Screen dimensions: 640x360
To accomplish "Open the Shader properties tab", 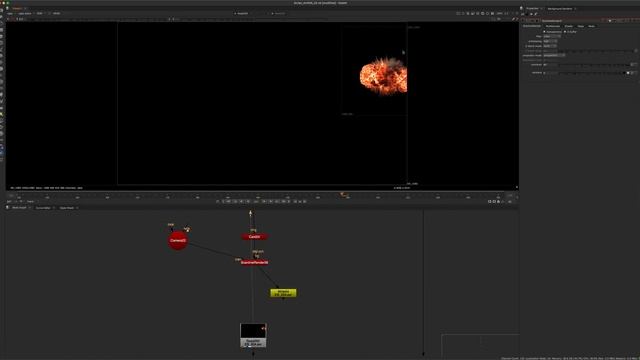I will (569, 26).
